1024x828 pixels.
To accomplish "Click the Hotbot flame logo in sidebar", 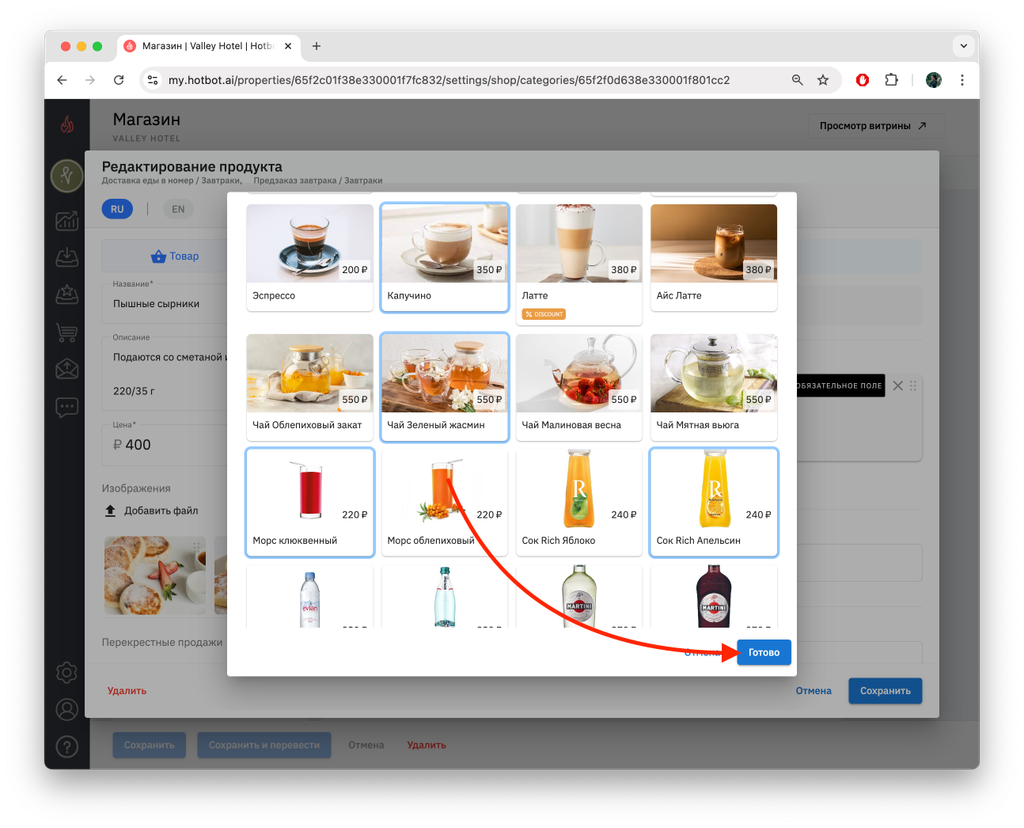I will (67, 124).
